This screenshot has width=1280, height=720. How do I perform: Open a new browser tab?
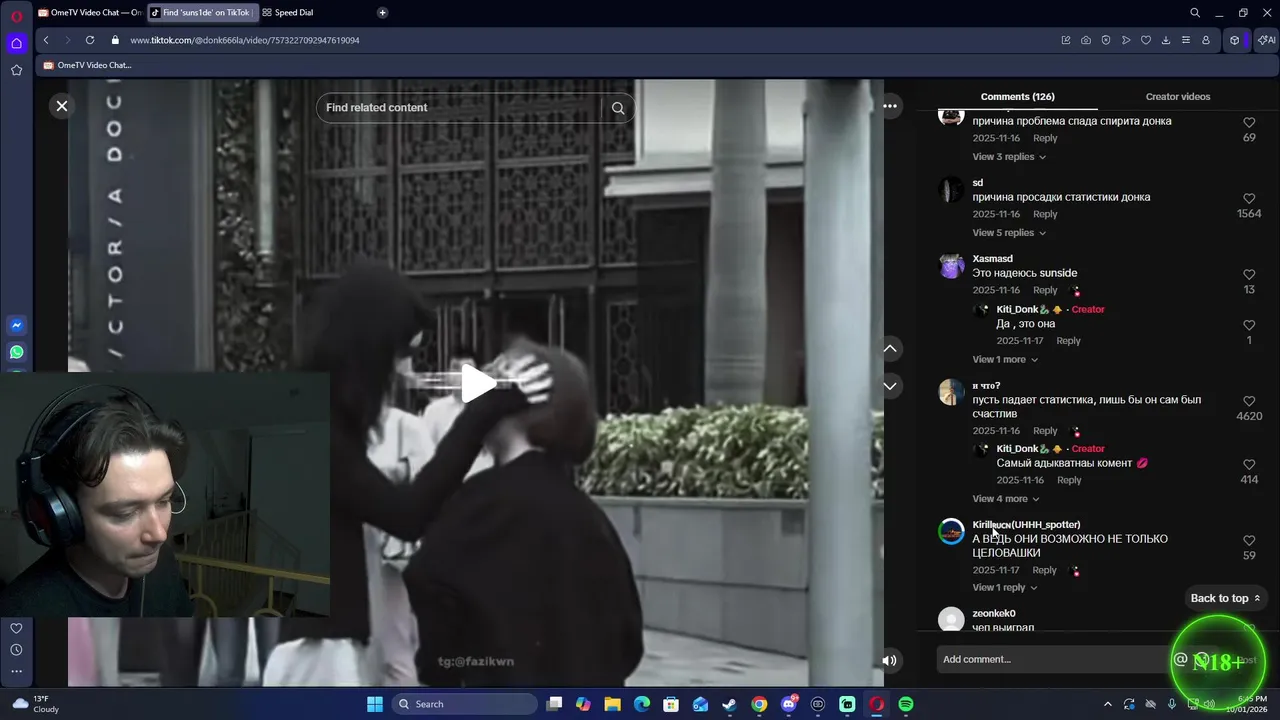point(382,13)
